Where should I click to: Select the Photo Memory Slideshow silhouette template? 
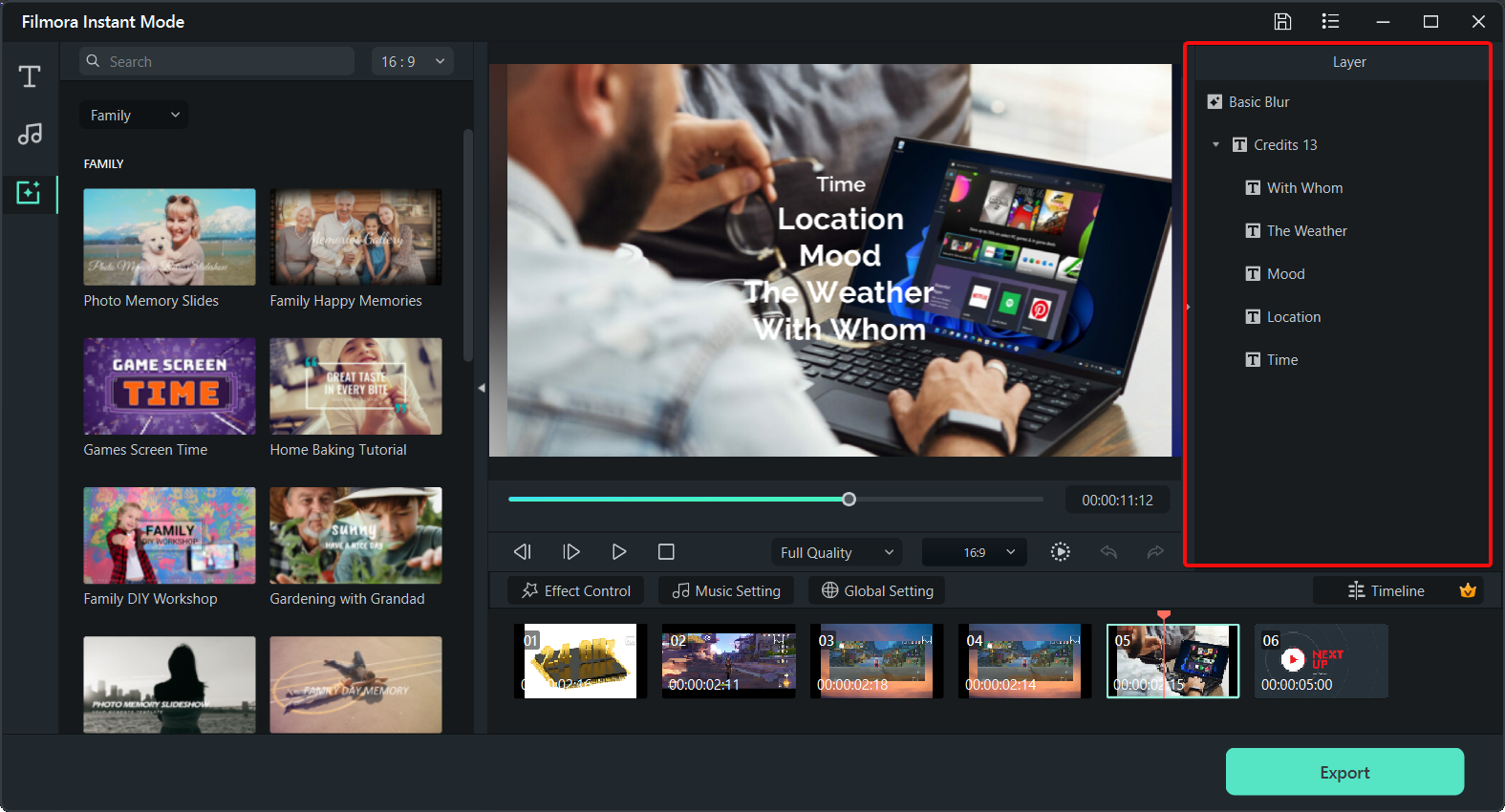(169, 684)
